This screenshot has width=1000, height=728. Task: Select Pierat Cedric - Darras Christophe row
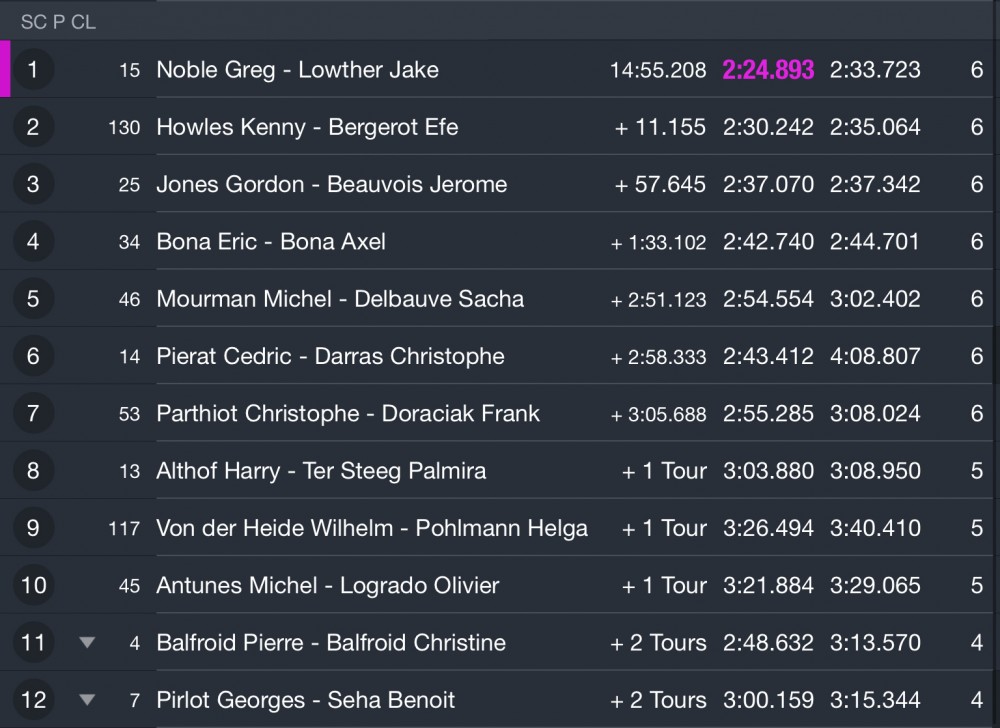[x=500, y=356]
